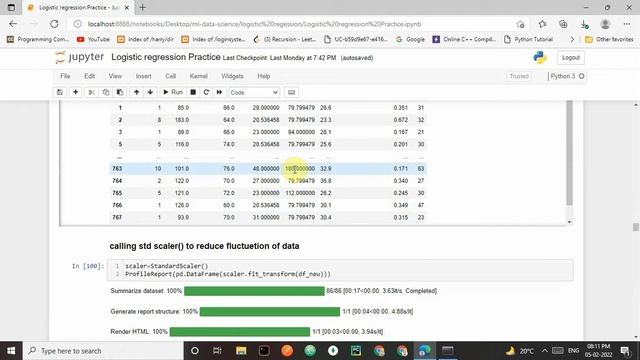This screenshot has height=360, width=640.
Task: Open the Edit menu
Action: (89, 76)
